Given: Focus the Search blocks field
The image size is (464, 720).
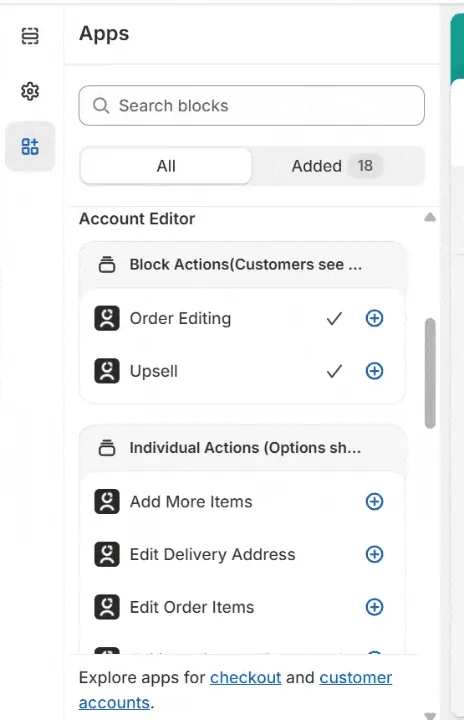Looking at the screenshot, I should coord(252,106).
